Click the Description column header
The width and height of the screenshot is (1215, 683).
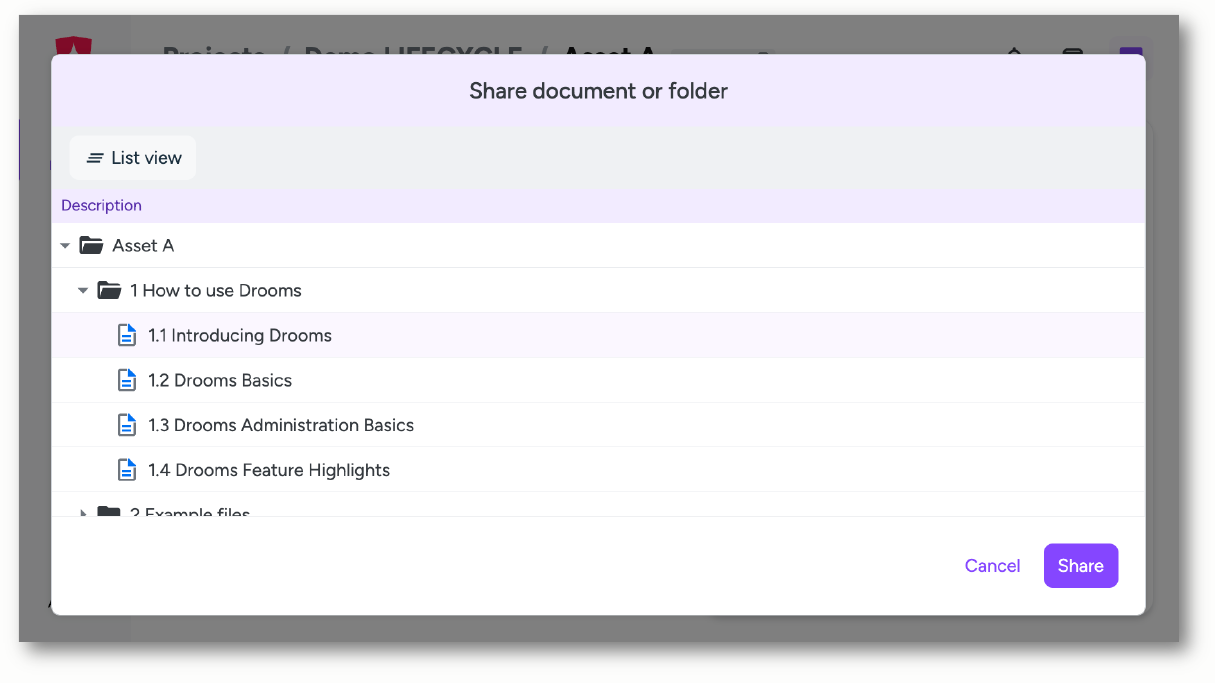tap(101, 205)
